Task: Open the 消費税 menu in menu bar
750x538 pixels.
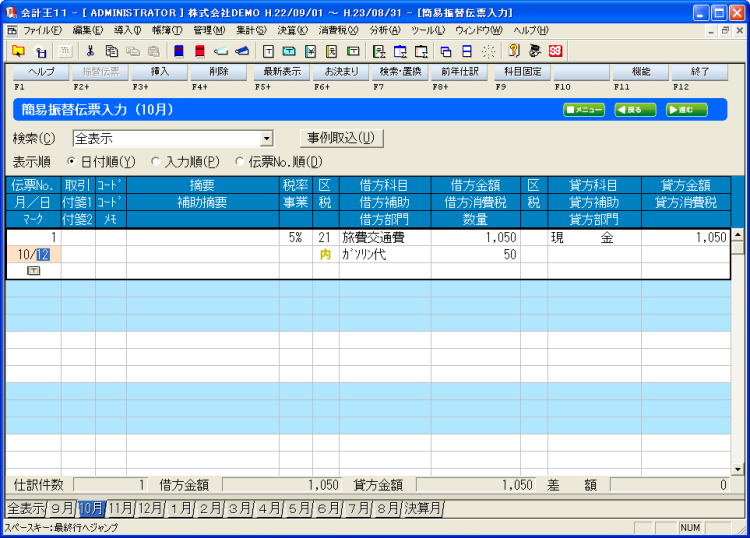Action: [x=335, y=31]
